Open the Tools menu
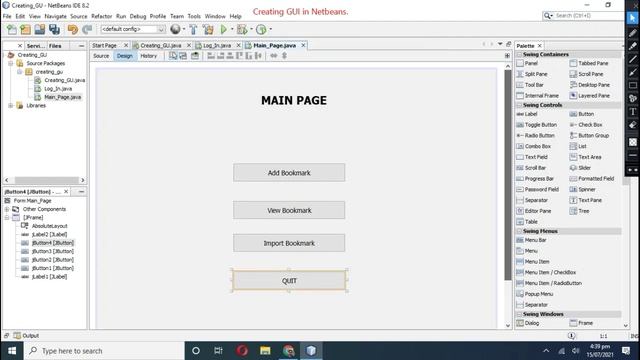The height and width of the screenshot is (360, 640). click(194, 16)
